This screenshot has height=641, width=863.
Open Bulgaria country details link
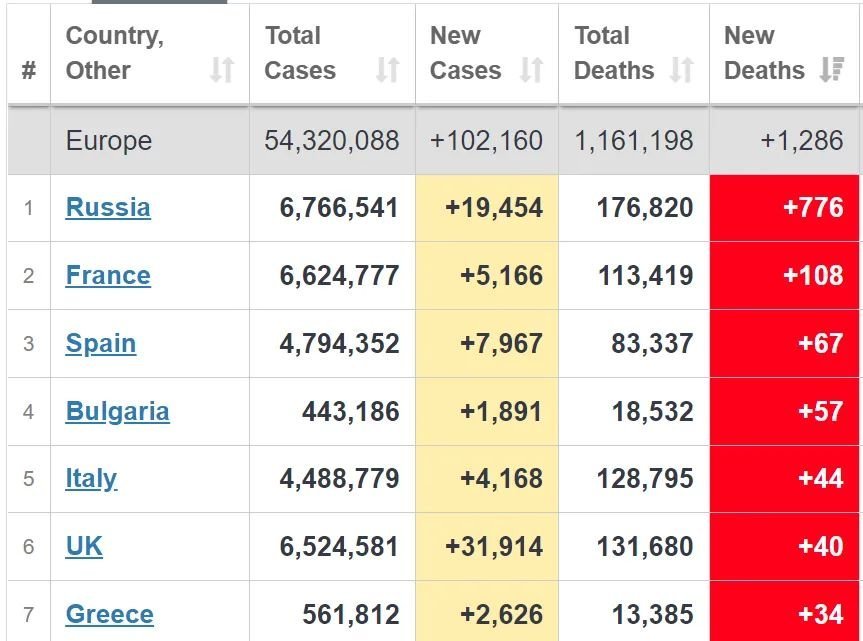click(x=117, y=412)
